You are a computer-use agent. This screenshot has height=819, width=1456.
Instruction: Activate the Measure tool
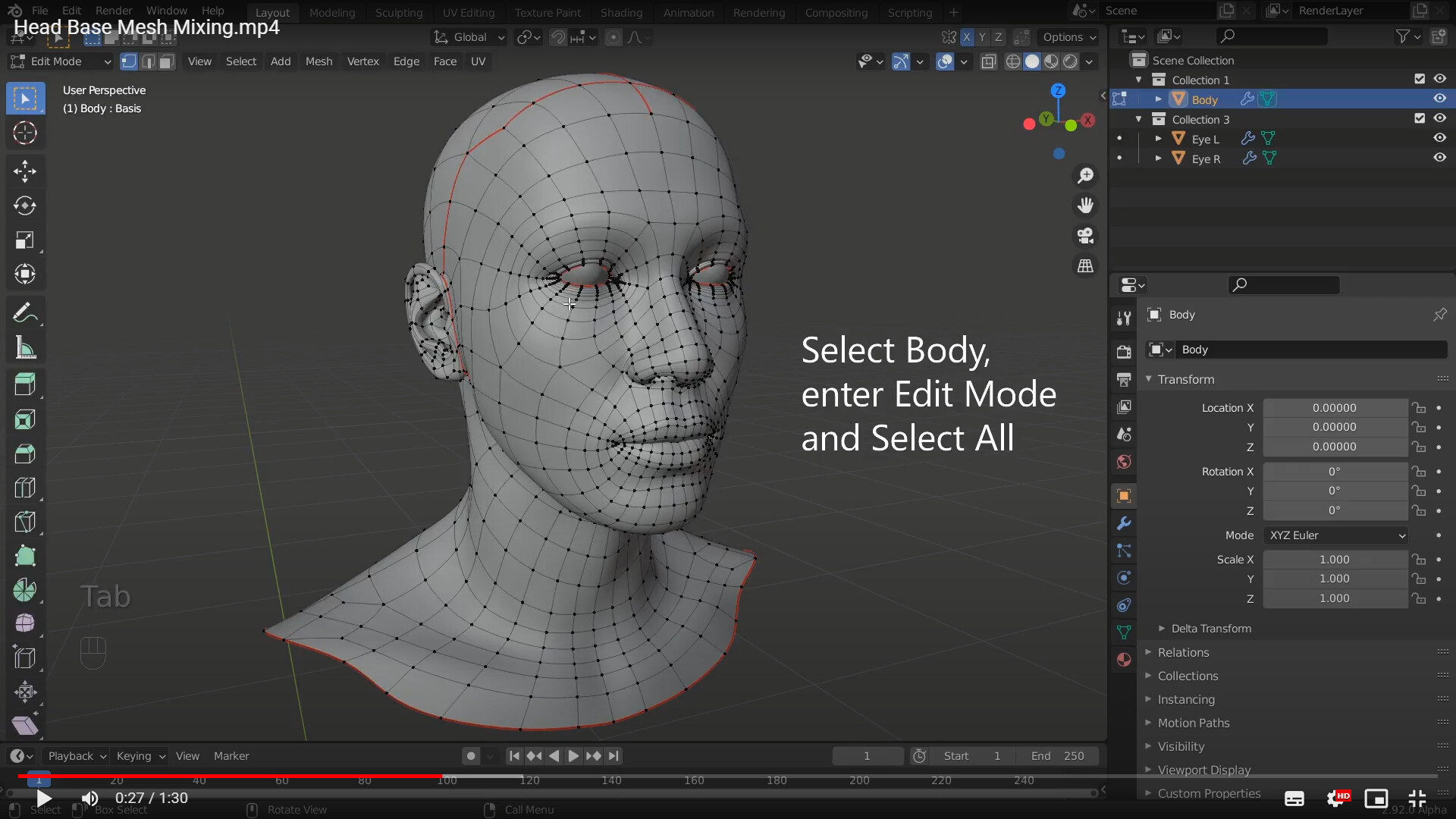click(x=24, y=348)
